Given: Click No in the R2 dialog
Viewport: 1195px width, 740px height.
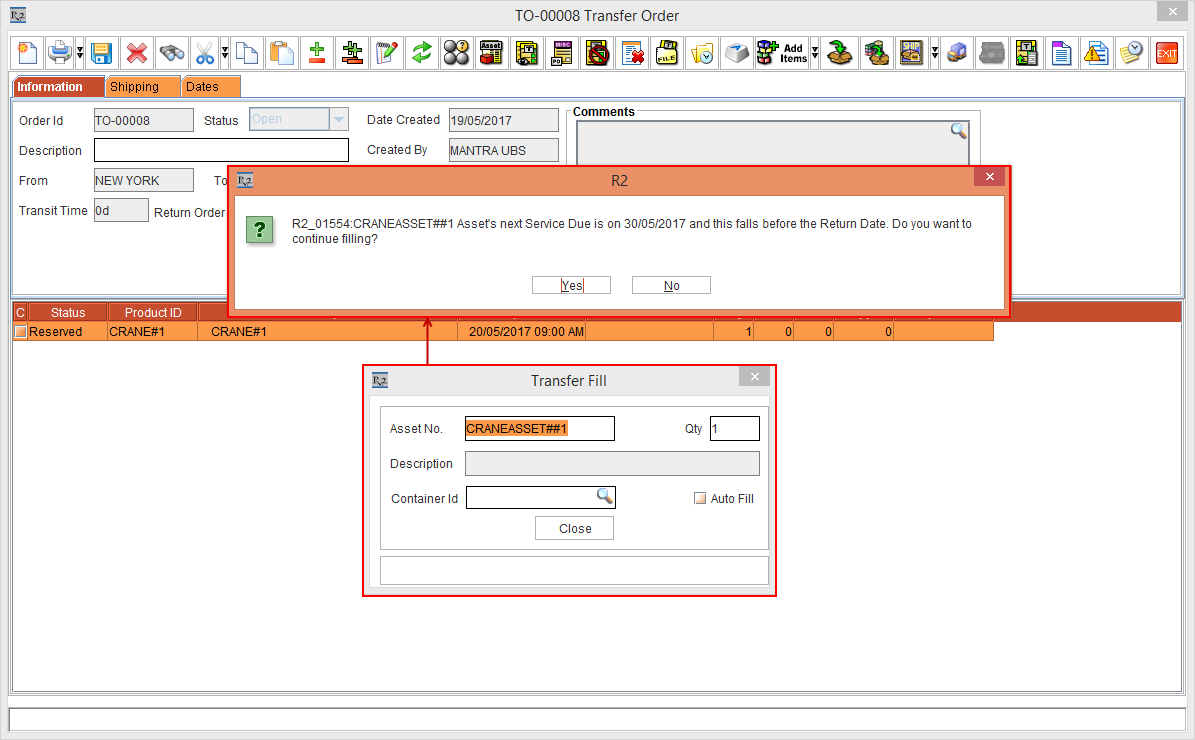Looking at the screenshot, I should tap(671, 285).
